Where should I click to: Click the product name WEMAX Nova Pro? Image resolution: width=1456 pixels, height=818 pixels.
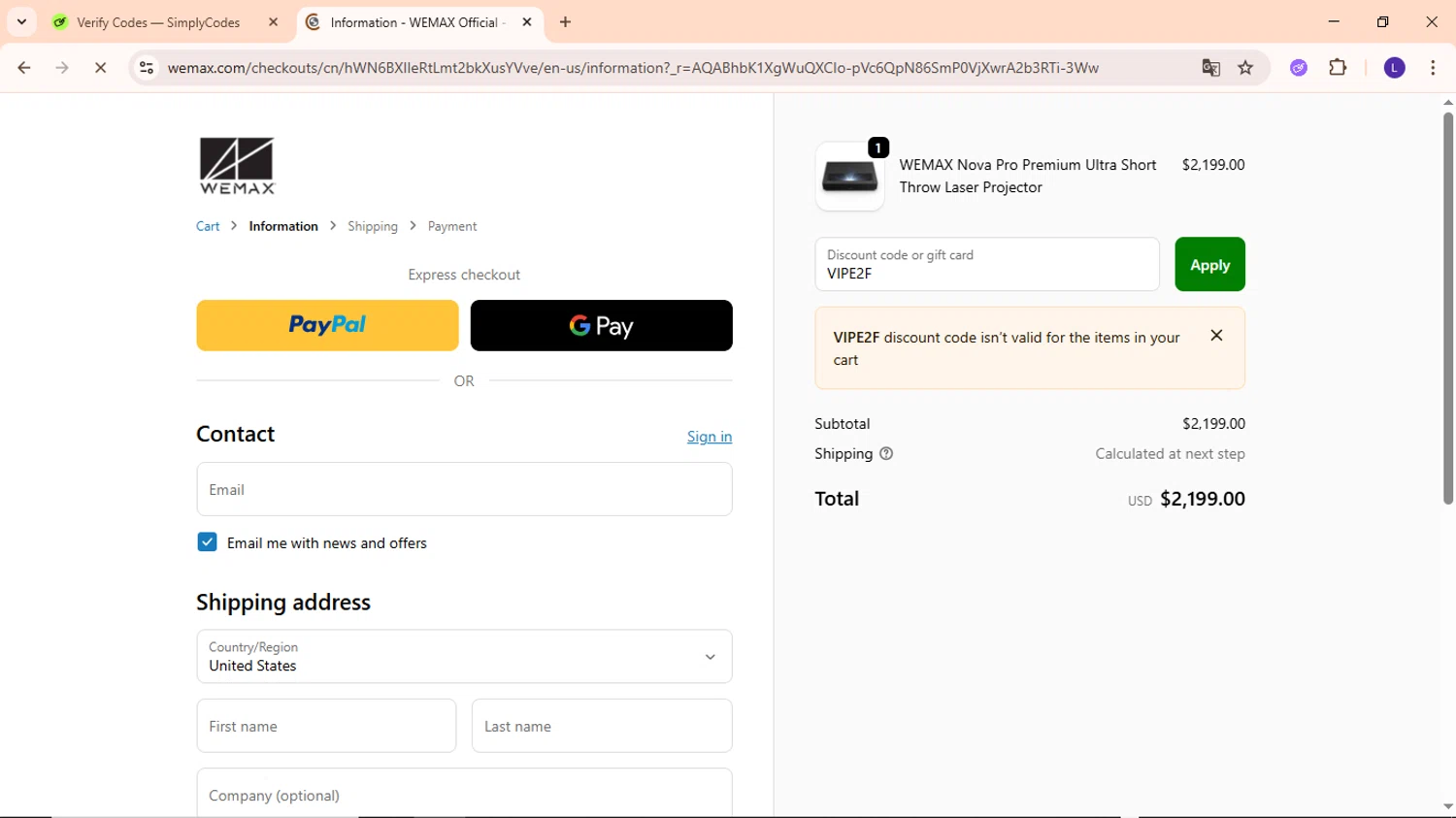[x=1028, y=177]
